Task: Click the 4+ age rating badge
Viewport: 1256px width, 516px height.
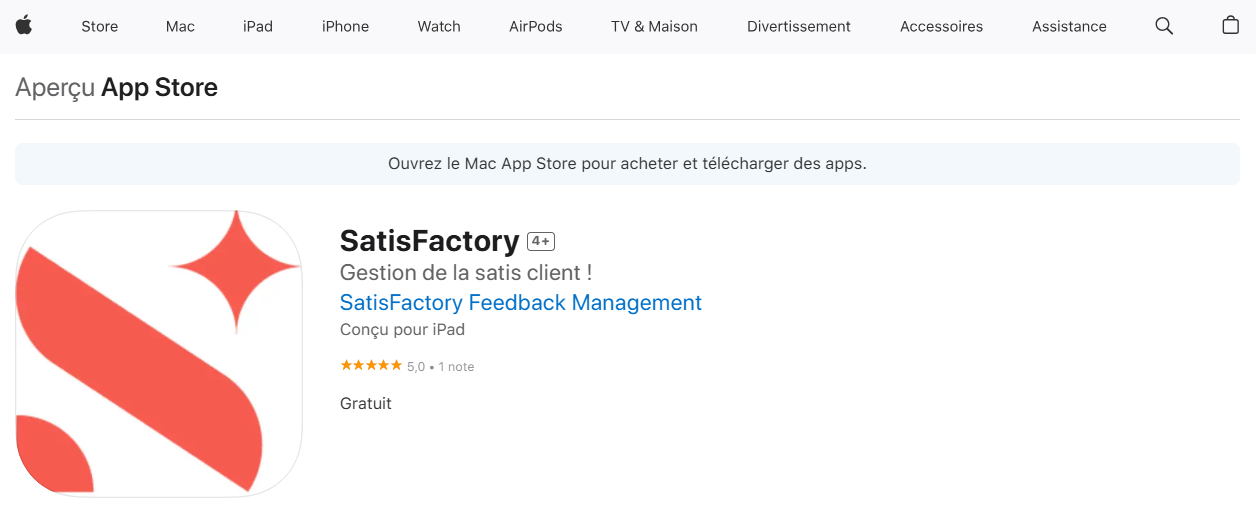Action: coord(541,241)
